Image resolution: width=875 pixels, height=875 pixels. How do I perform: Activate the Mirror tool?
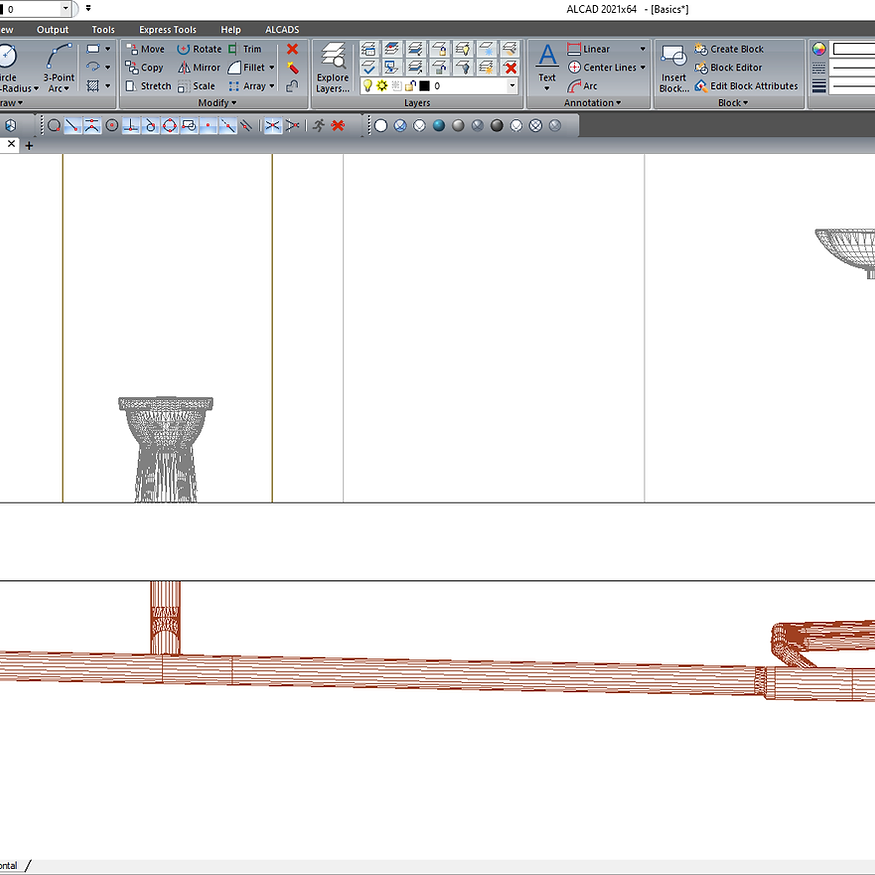point(199,68)
